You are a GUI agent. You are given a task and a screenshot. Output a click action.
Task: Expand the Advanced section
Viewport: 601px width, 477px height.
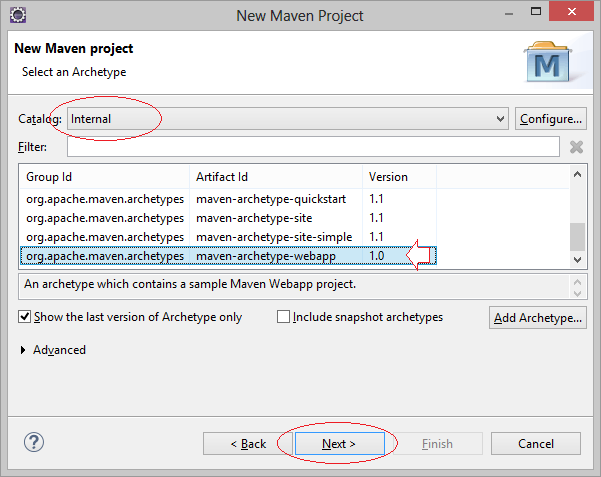tap(23, 350)
